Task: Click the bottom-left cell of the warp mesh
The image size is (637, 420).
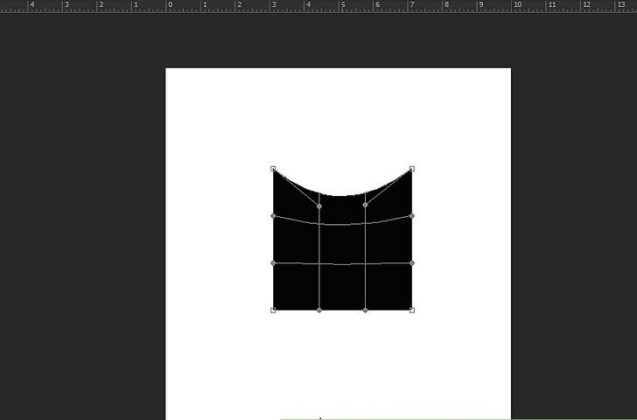Action: click(x=296, y=287)
